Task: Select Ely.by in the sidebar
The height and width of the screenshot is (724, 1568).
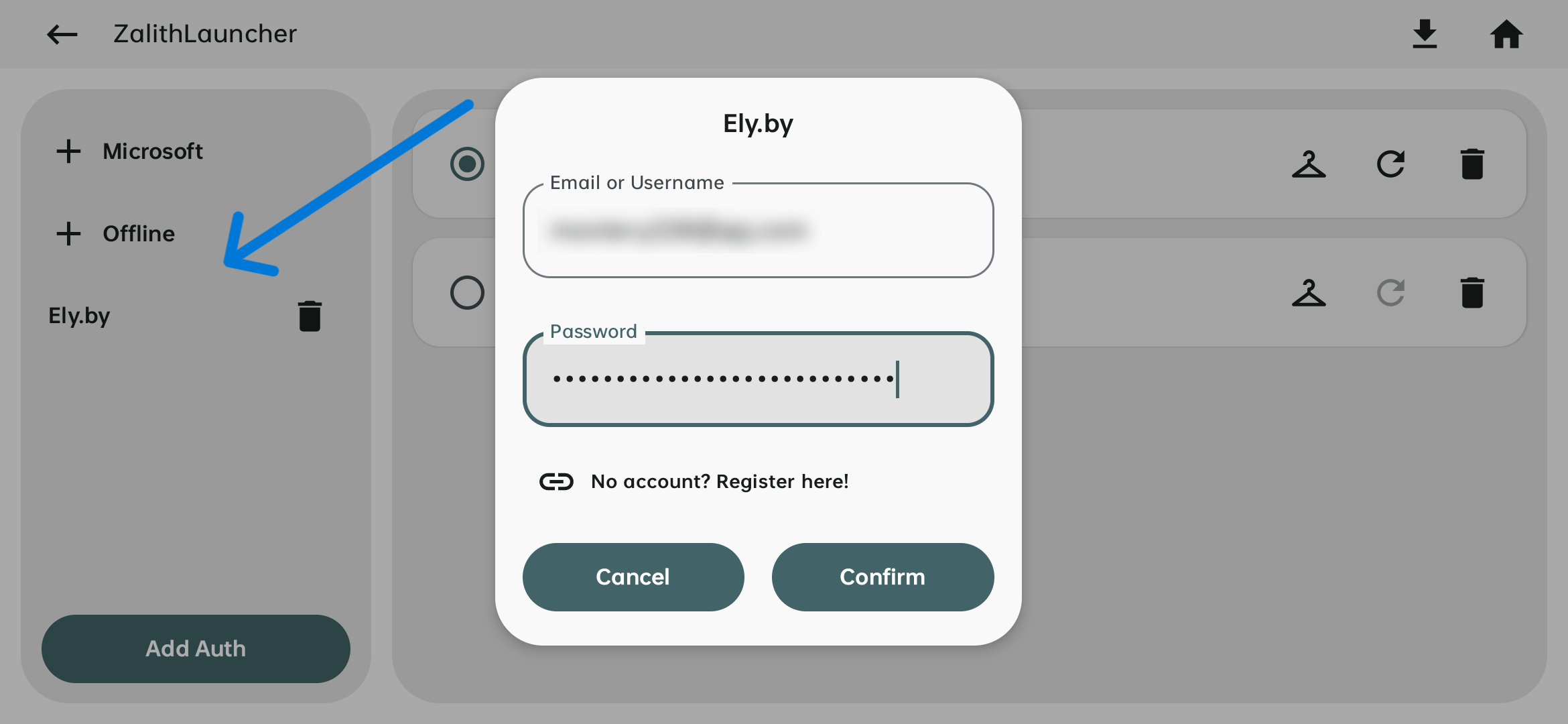Action: (x=79, y=316)
